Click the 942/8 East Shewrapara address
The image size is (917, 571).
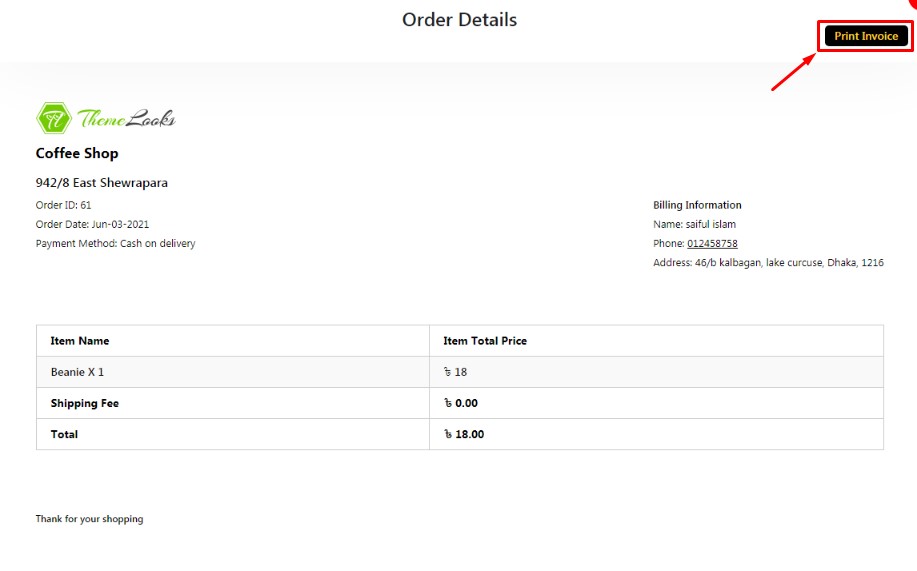point(101,183)
